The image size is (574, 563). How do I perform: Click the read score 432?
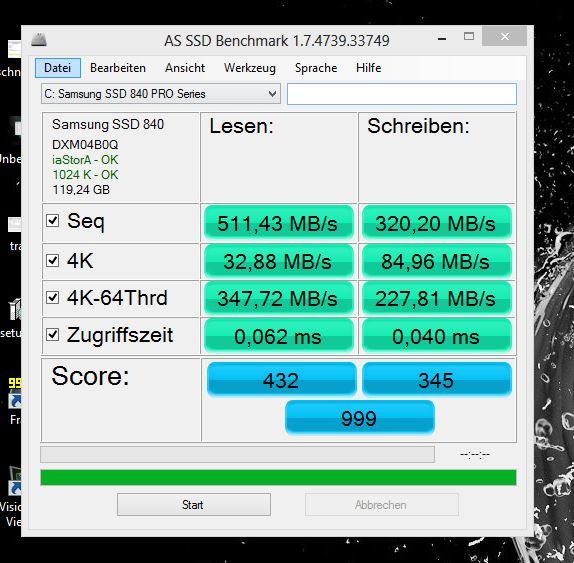(281, 379)
